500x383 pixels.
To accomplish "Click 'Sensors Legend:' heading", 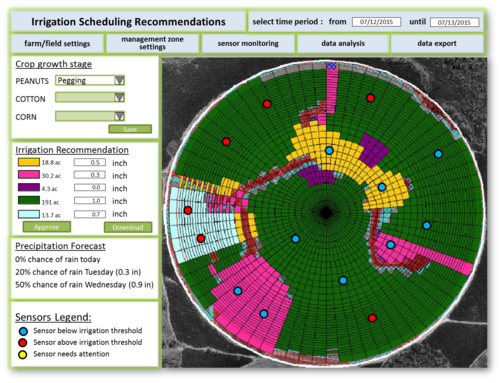I will [53, 317].
